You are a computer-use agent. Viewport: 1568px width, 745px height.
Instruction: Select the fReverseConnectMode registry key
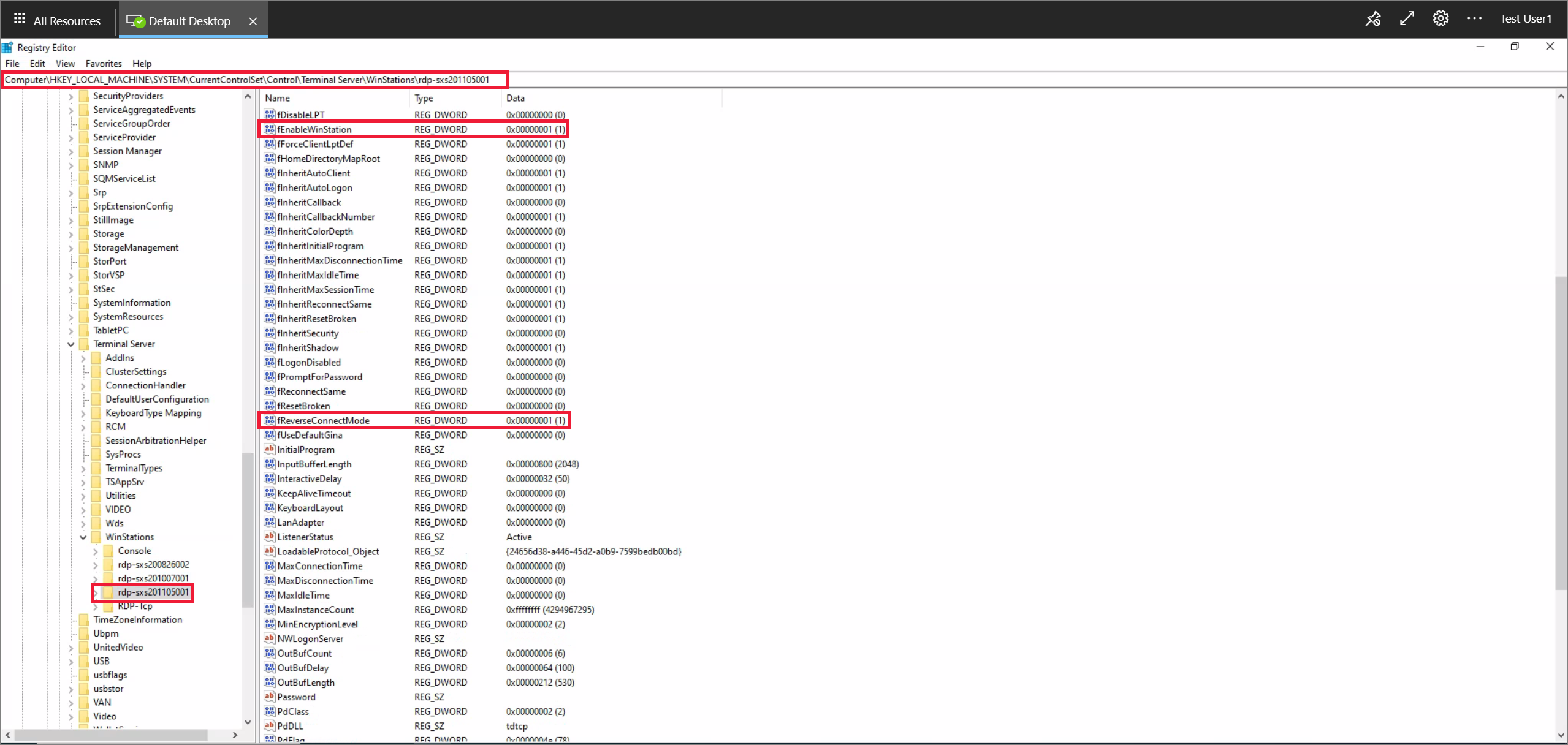(323, 420)
